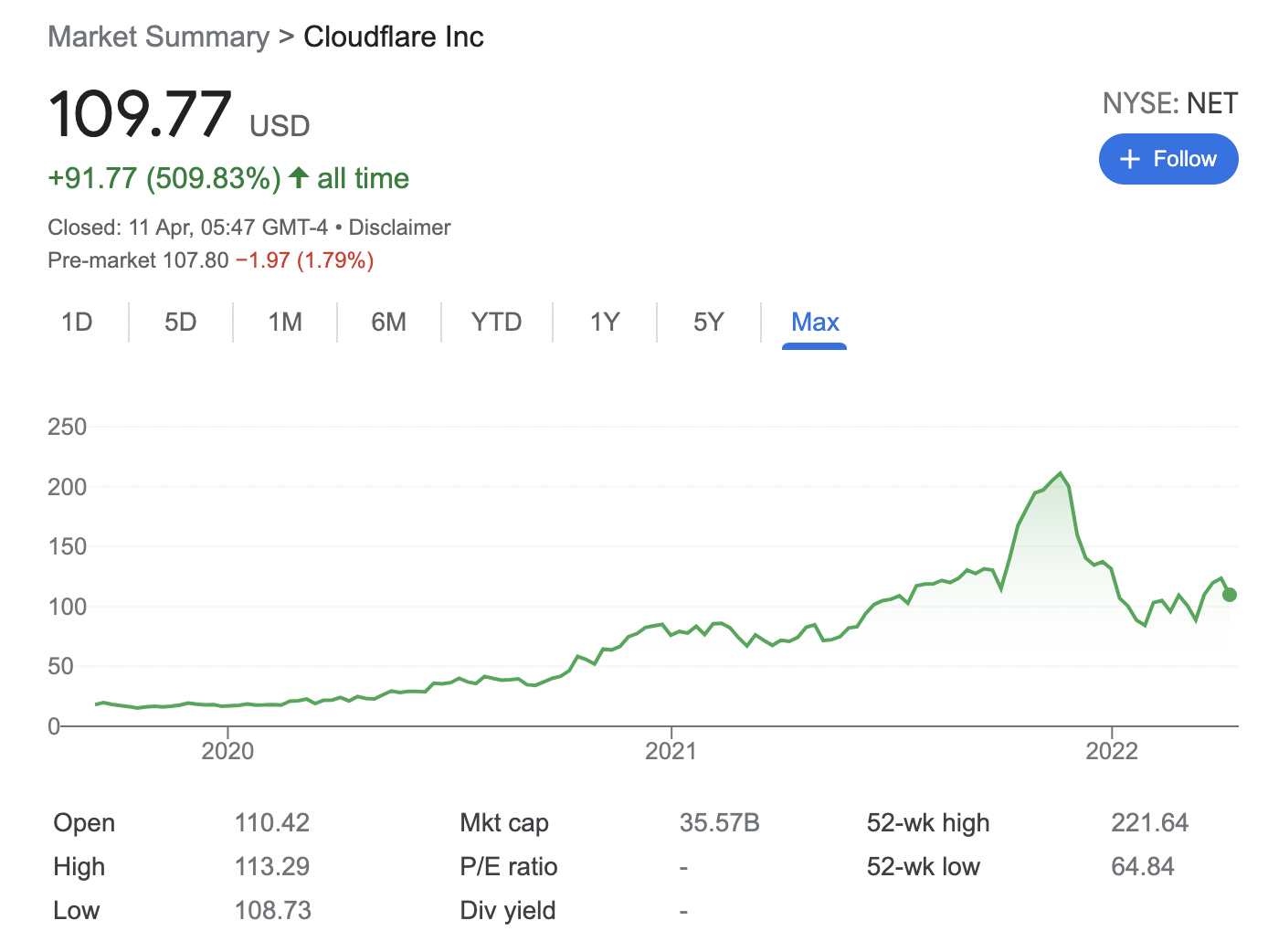Click the currently active Max tab
Viewport: 1268px width, 952px height.
815,323
